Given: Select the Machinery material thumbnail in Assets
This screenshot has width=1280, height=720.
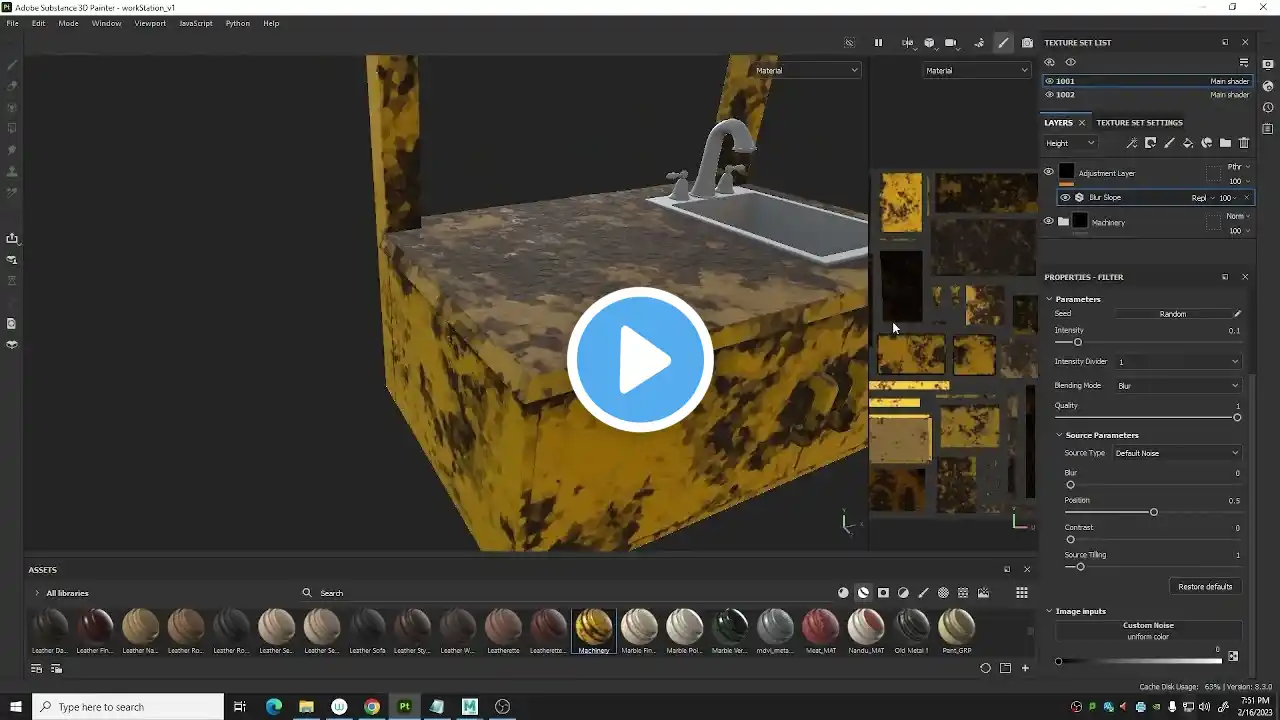Looking at the screenshot, I should 593,628.
